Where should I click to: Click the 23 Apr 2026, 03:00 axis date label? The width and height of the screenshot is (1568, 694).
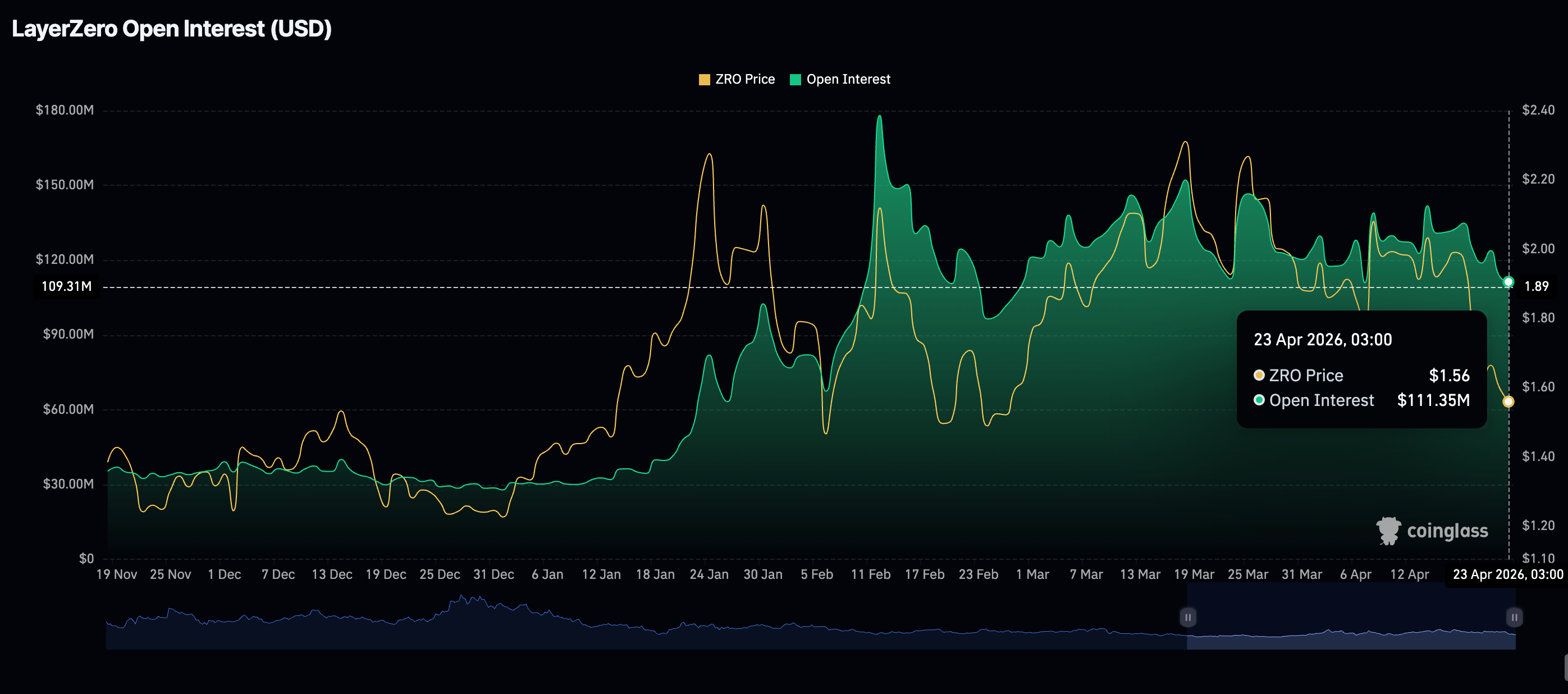coord(1507,574)
